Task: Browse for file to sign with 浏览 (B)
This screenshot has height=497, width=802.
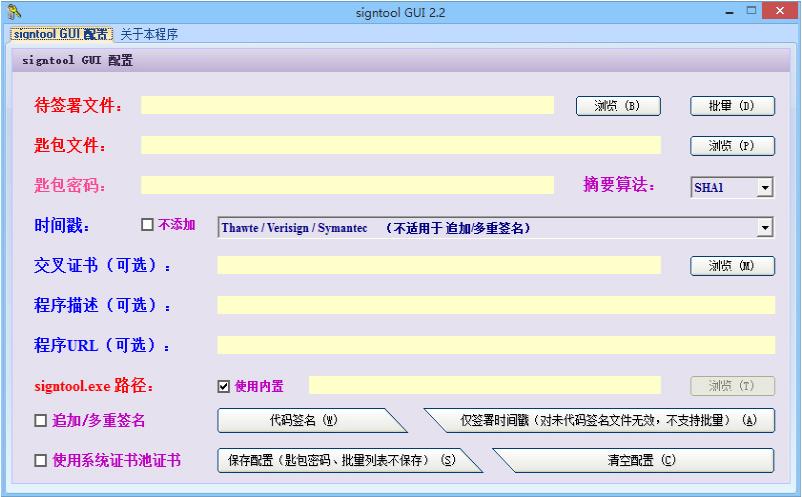Action: (x=618, y=106)
